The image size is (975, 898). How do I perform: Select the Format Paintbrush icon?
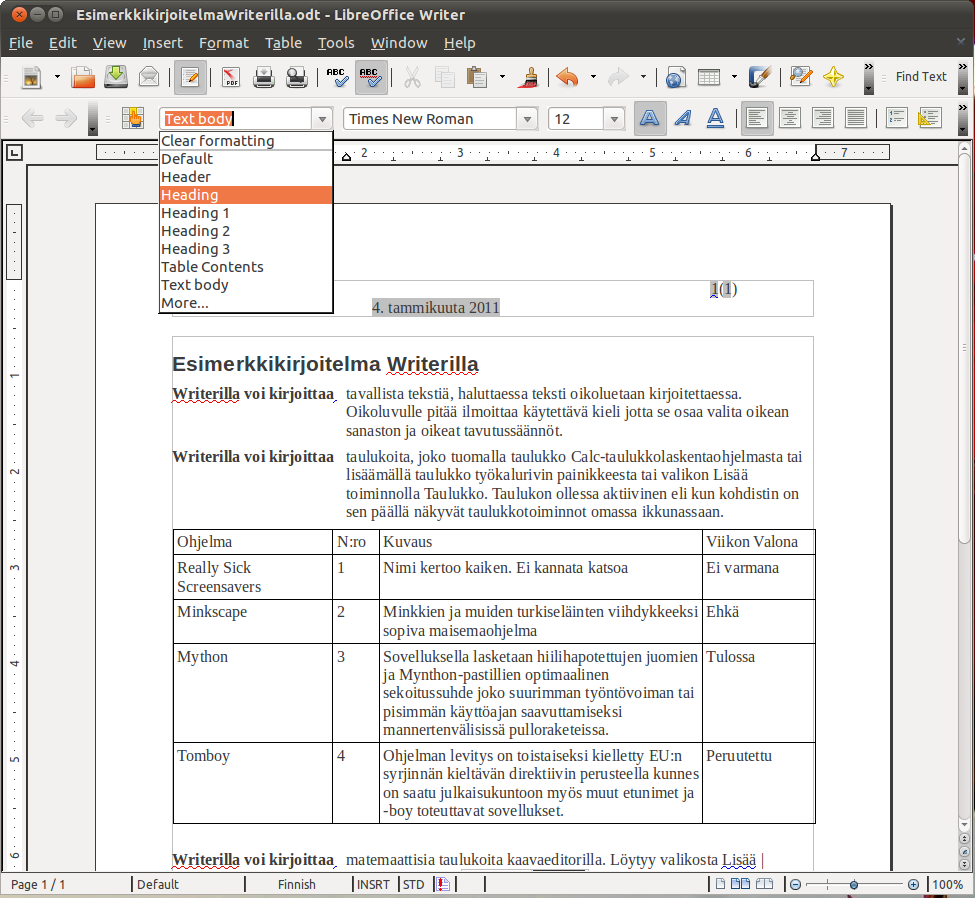click(x=530, y=77)
